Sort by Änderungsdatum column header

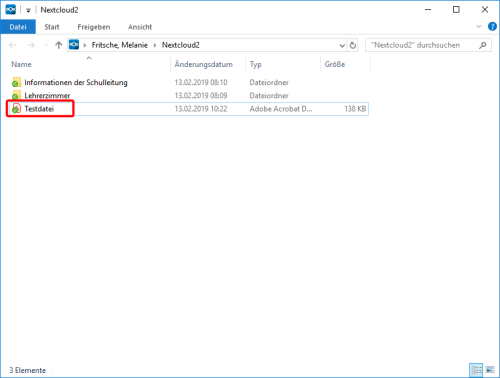204,64
